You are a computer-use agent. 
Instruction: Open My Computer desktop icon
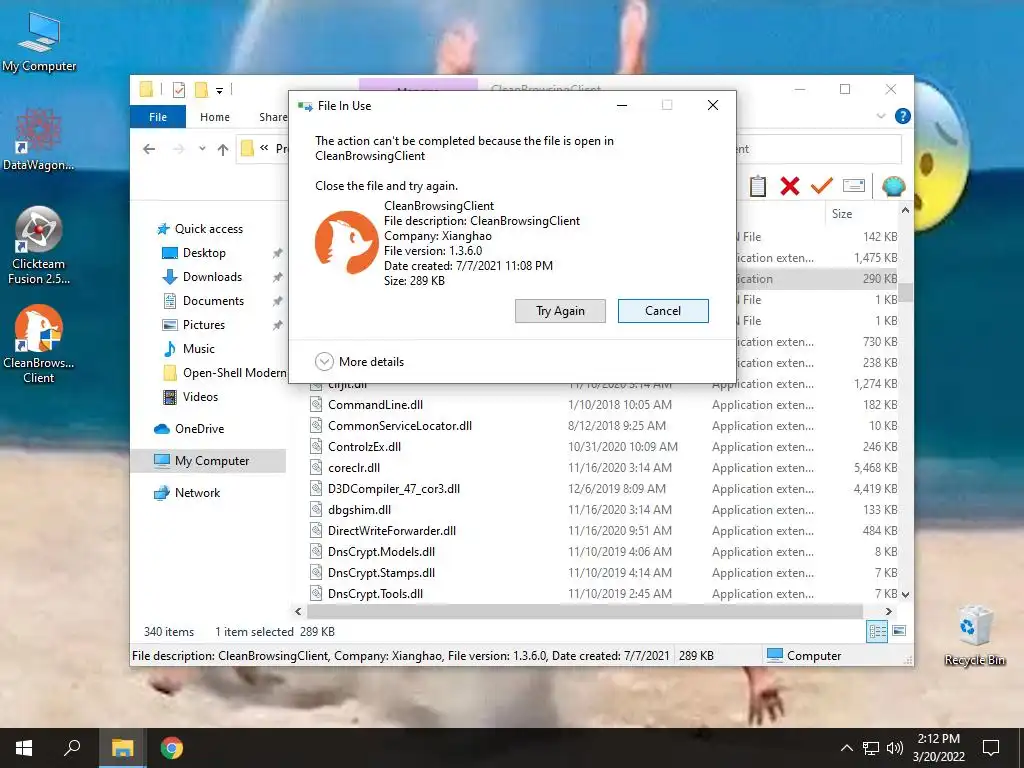pos(39,41)
